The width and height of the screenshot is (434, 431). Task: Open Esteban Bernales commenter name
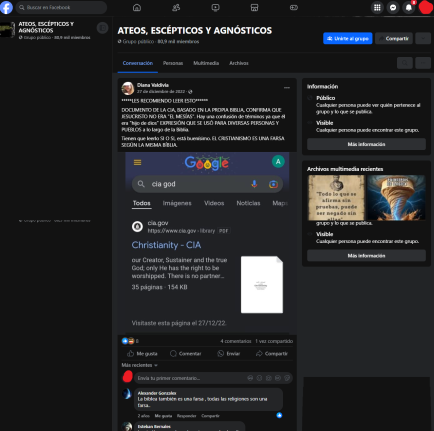click(x=154, y=426)
